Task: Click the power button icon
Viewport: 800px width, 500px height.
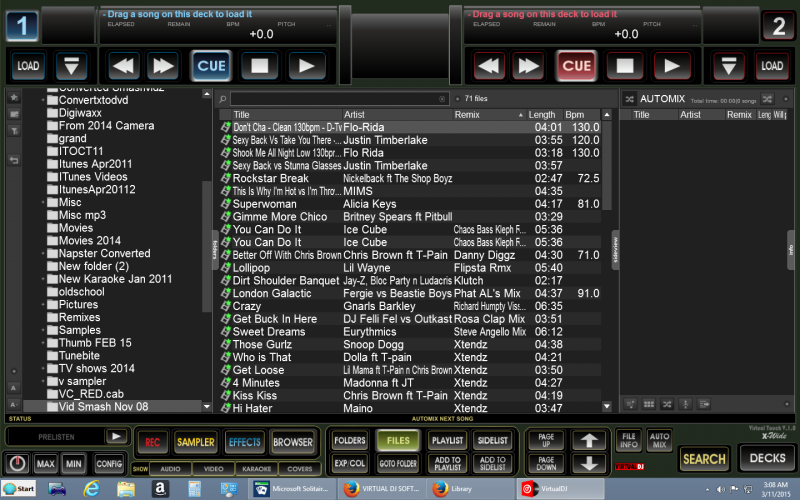Action: 17,463
